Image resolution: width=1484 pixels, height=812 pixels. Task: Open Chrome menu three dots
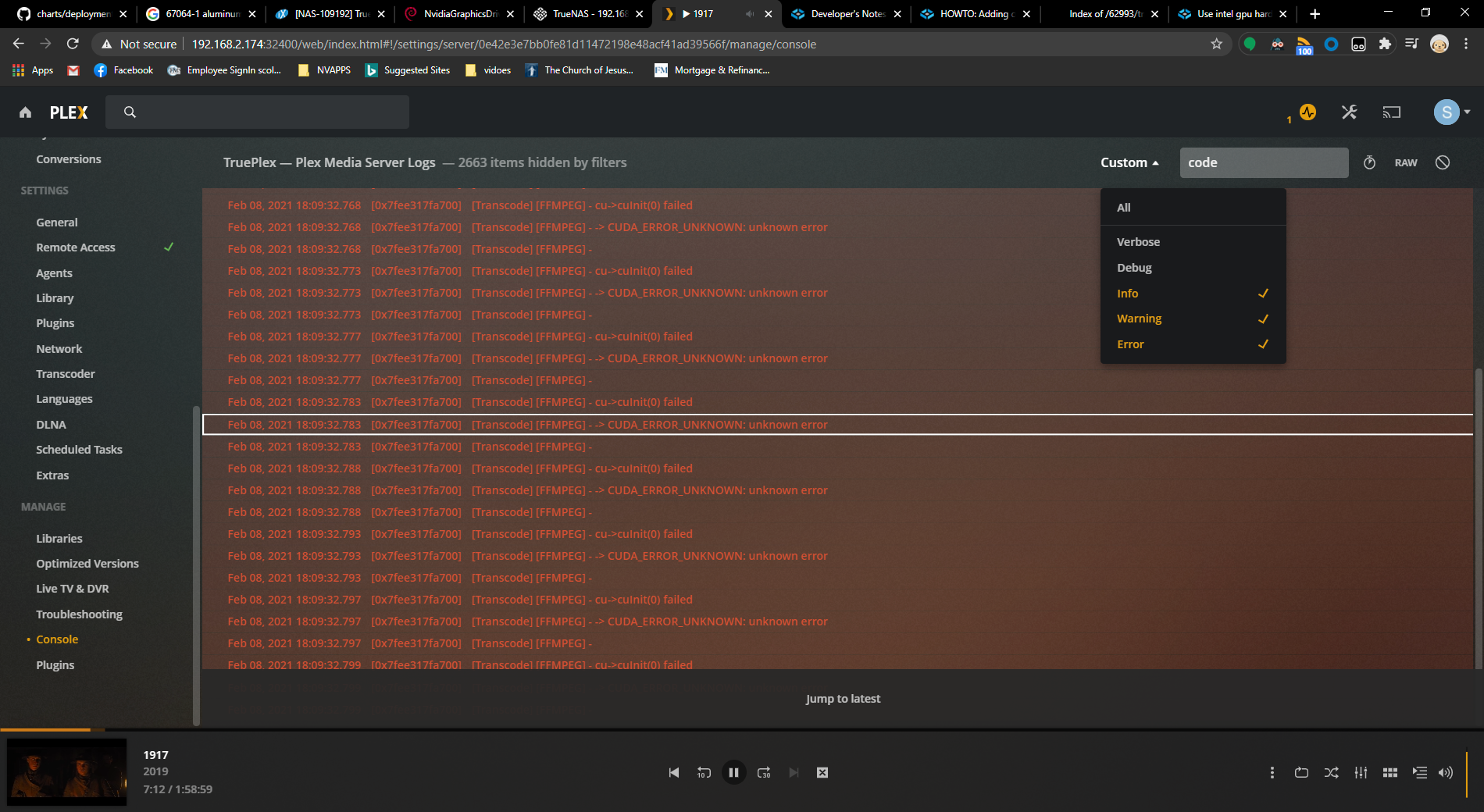[x=1466, y=45]
